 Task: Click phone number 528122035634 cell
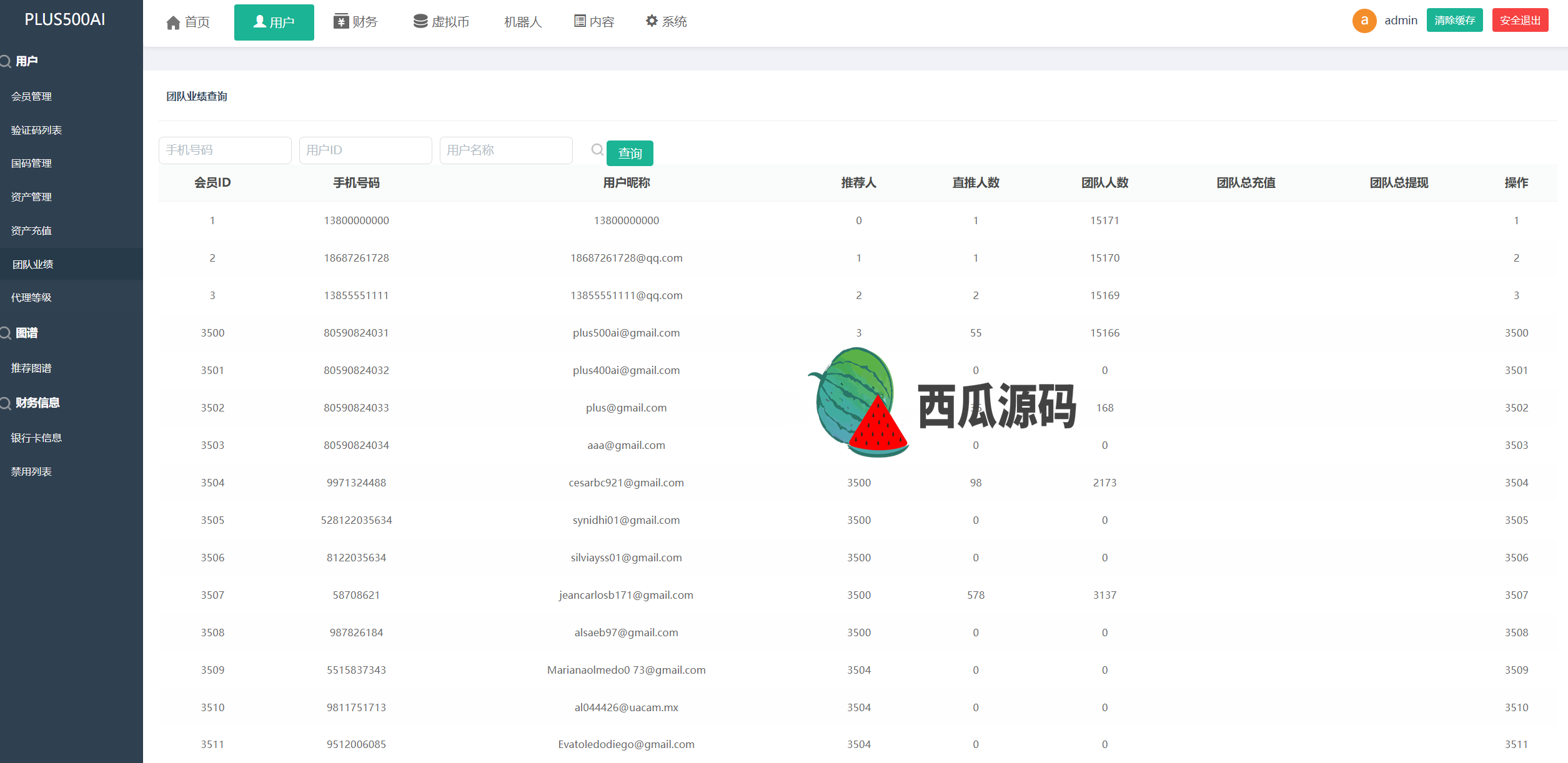click(356, 520)
